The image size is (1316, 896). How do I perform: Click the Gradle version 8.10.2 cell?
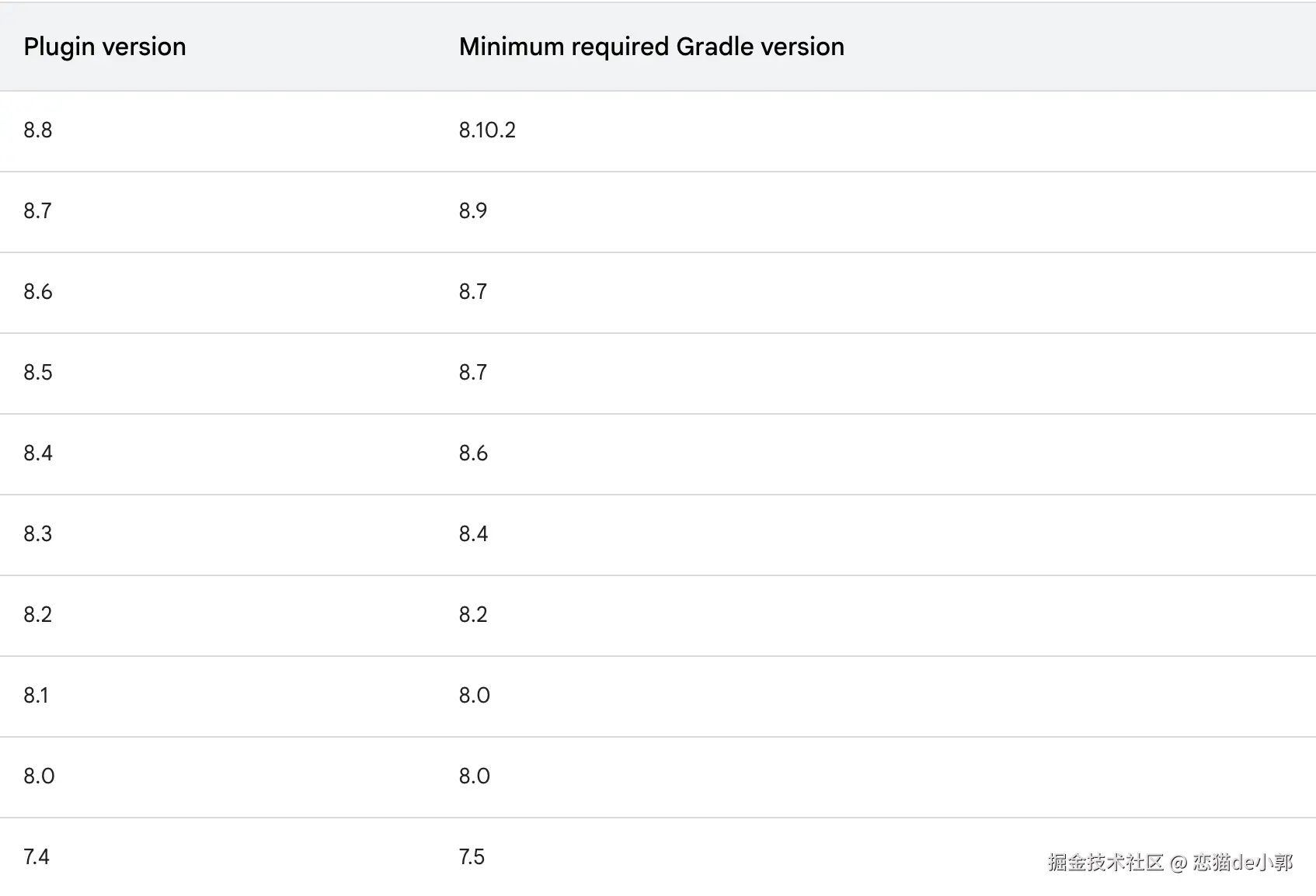[487, 130]
